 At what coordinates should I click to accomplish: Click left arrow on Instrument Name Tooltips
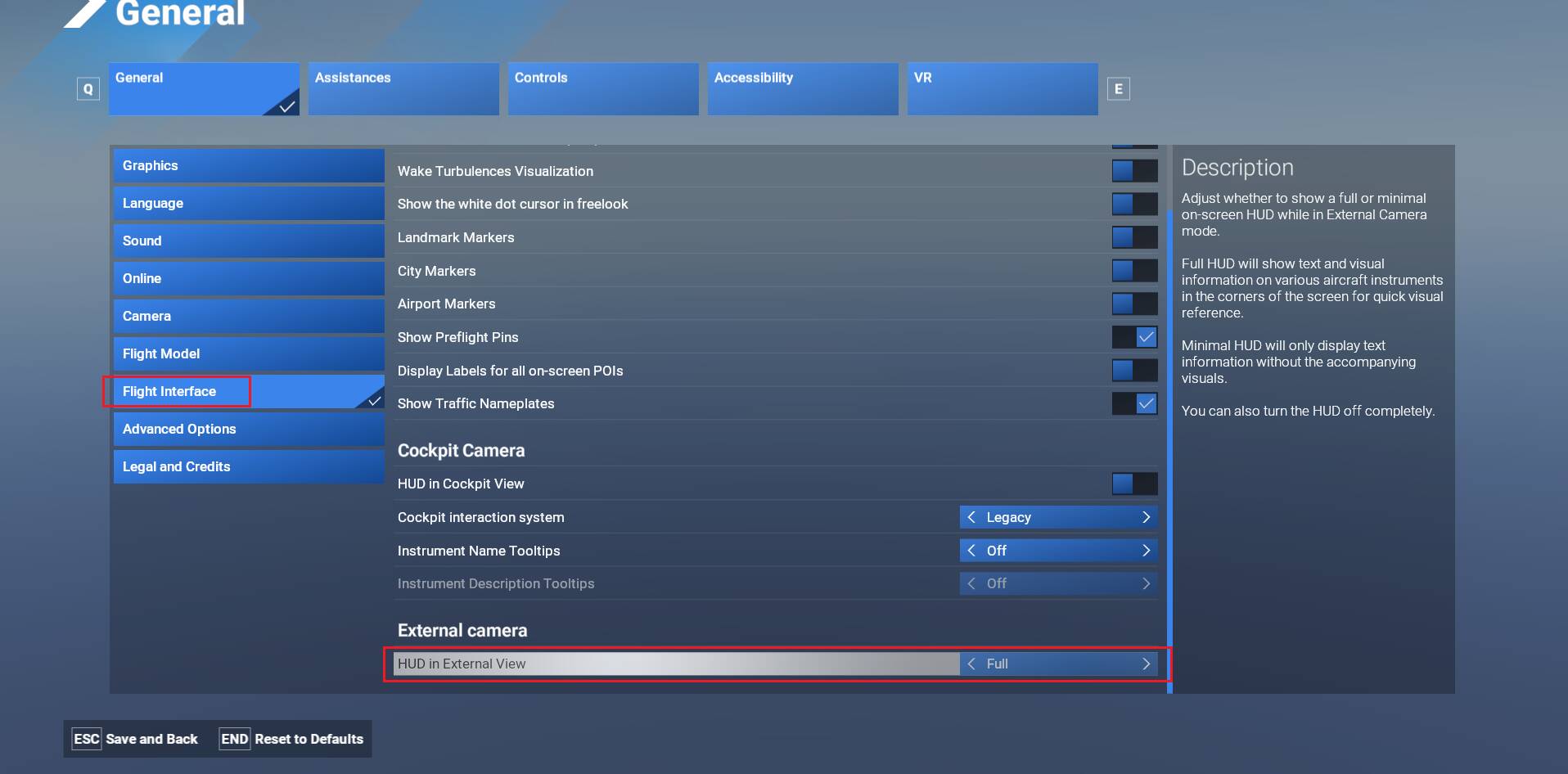(971, 551)
